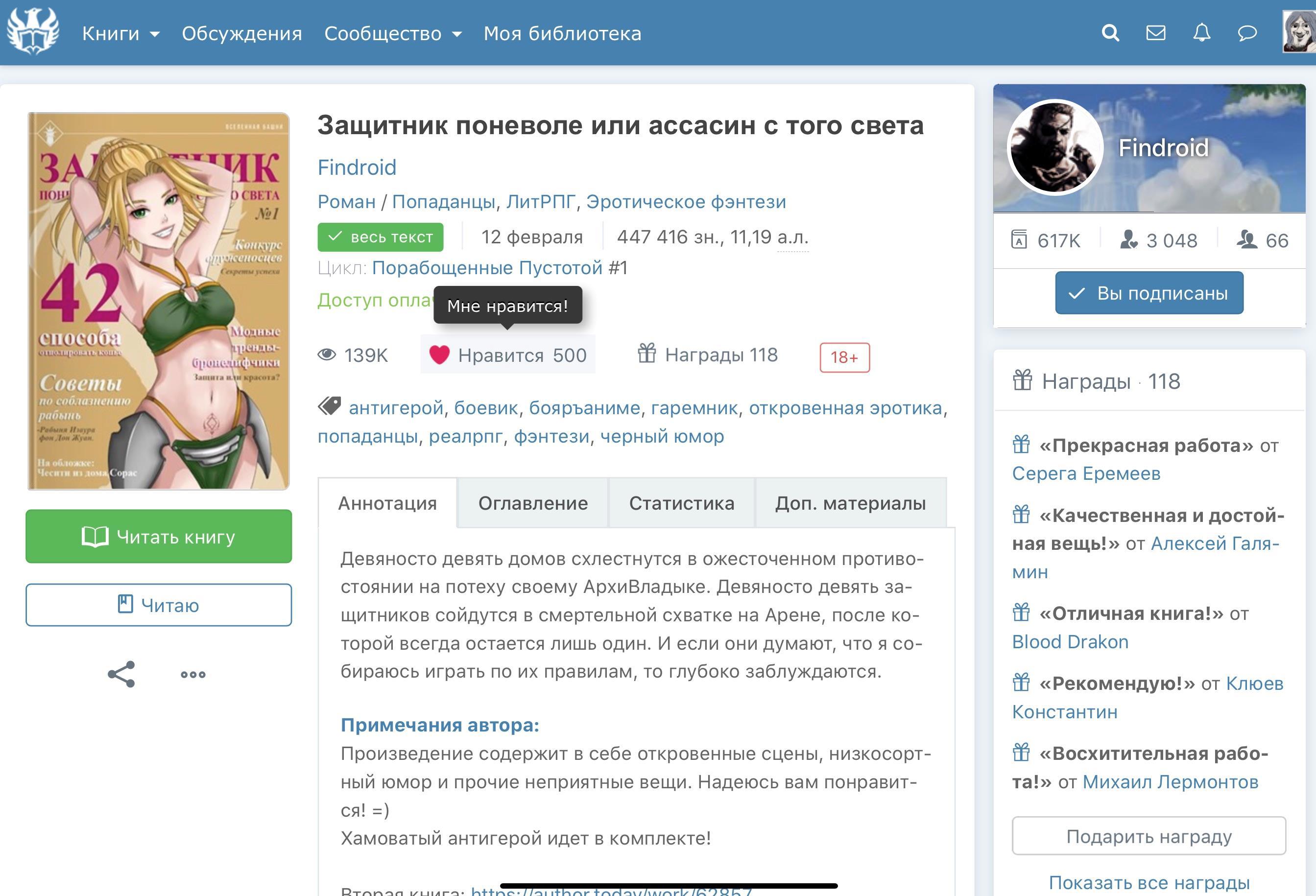Open notifications bell icon
This screenshot has width=1316, height=896.
(1201, 33)
